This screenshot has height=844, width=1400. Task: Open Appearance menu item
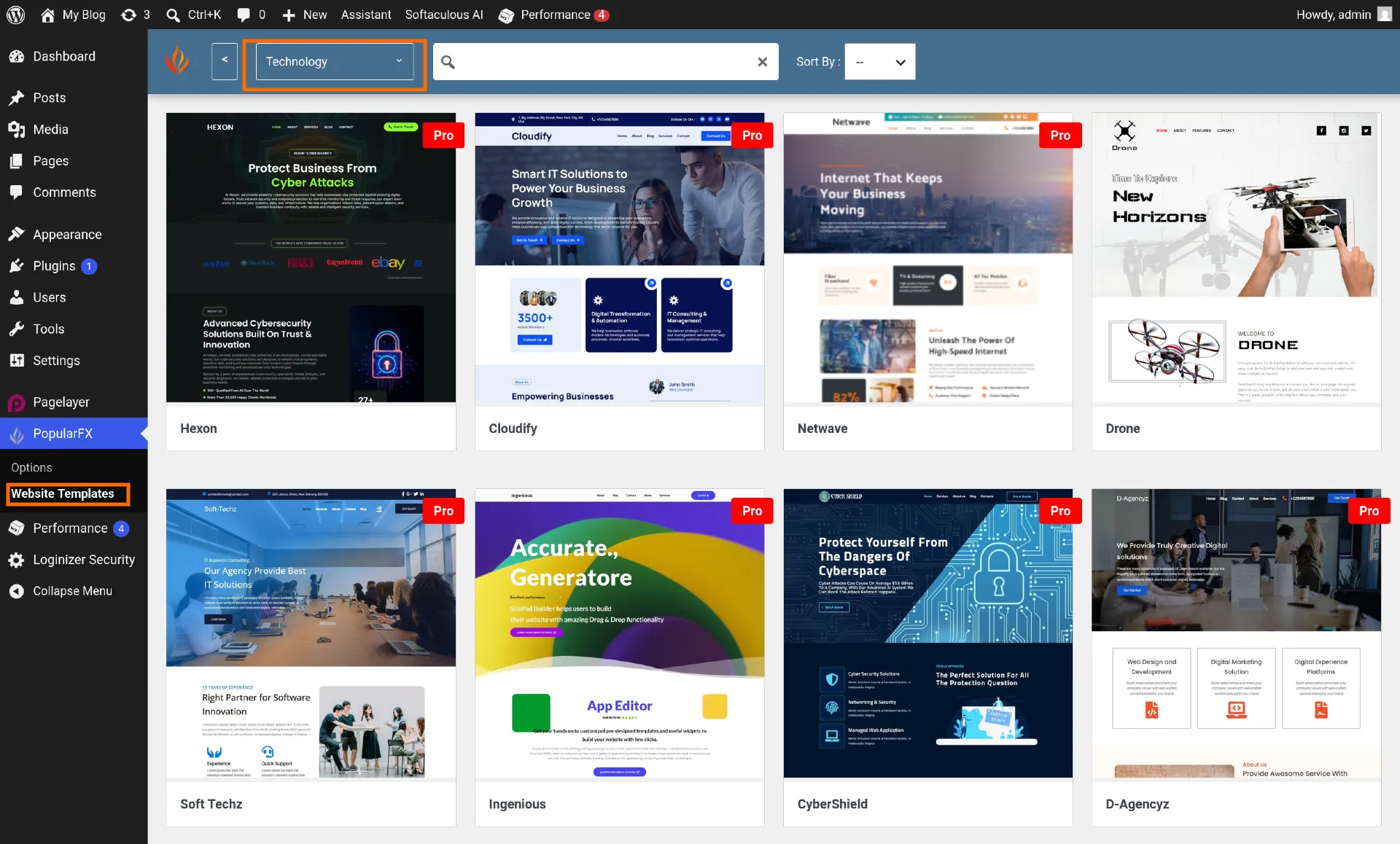(74, 234)
